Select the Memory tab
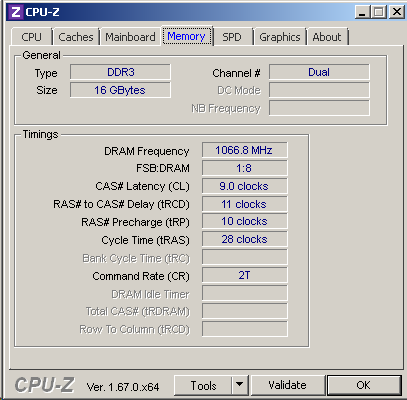 187,36
